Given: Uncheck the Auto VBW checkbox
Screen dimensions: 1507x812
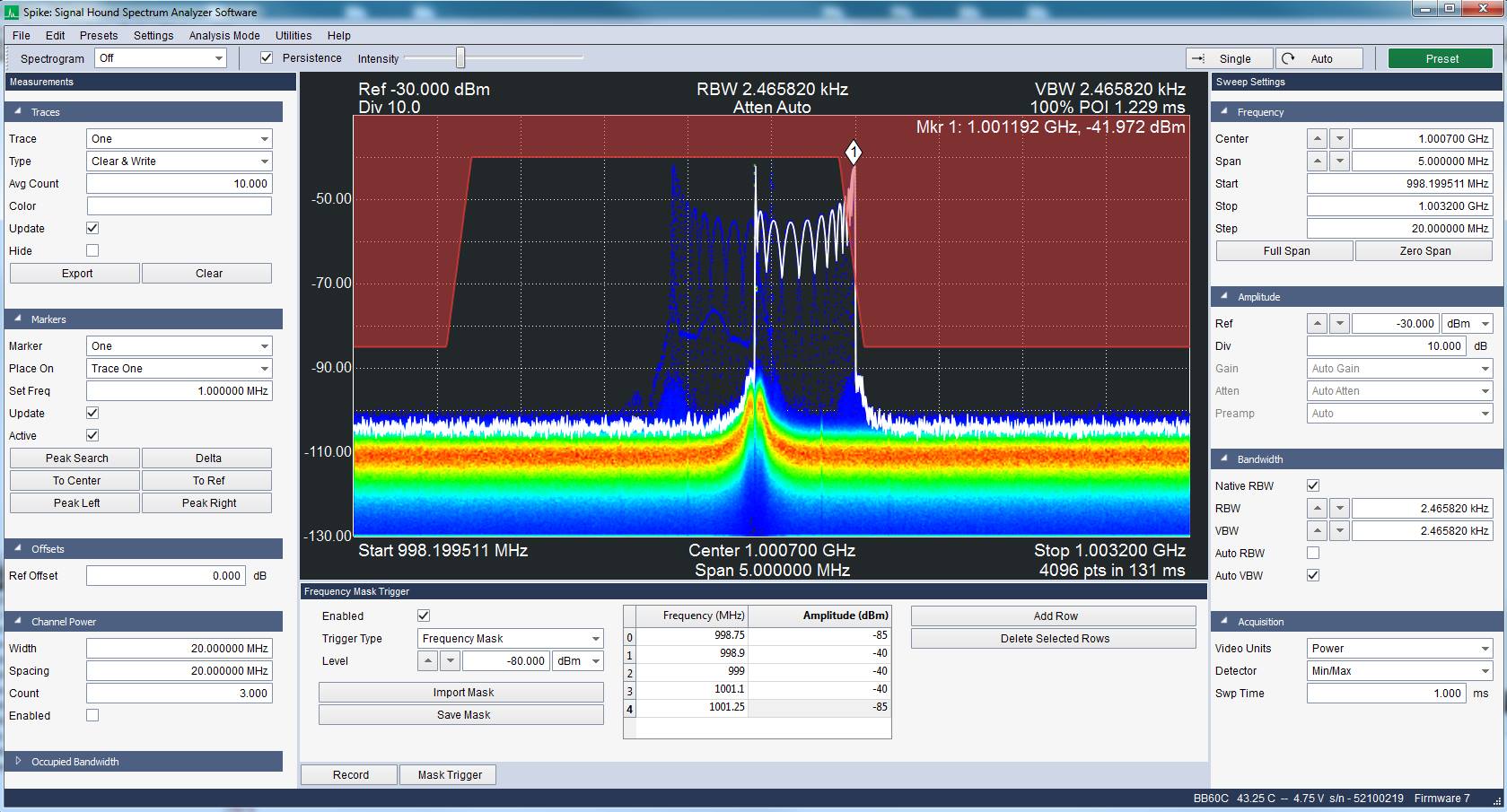Looking at the screenshot, I should pyautogui.click(x=1312, y=575).
